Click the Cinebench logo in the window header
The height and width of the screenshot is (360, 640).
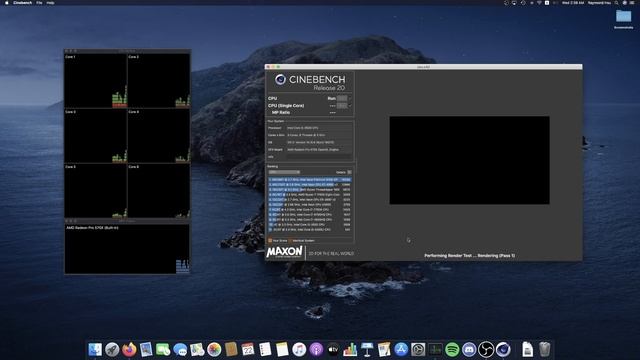pos(280,79)
